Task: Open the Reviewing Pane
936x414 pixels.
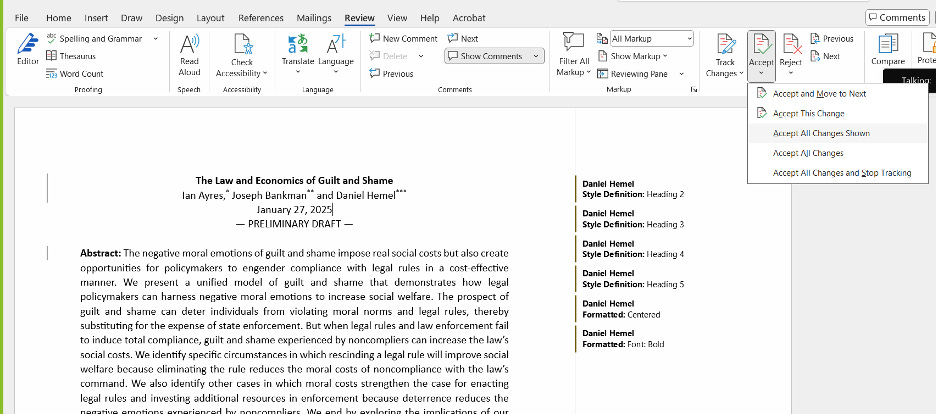Action: (632, 74)
